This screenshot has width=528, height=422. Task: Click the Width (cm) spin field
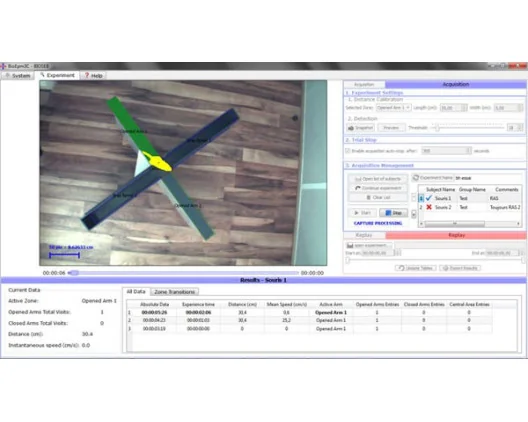(x=508, y=108)
